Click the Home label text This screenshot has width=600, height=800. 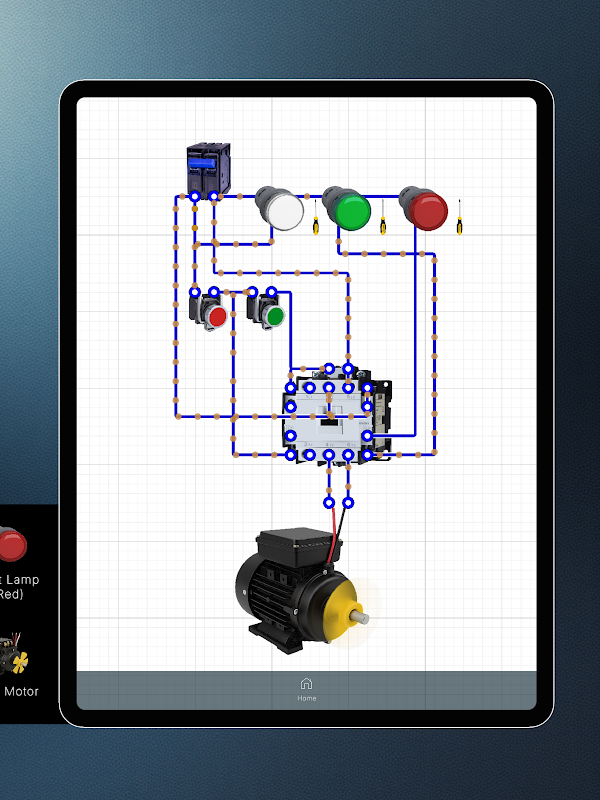click(307, 698)
